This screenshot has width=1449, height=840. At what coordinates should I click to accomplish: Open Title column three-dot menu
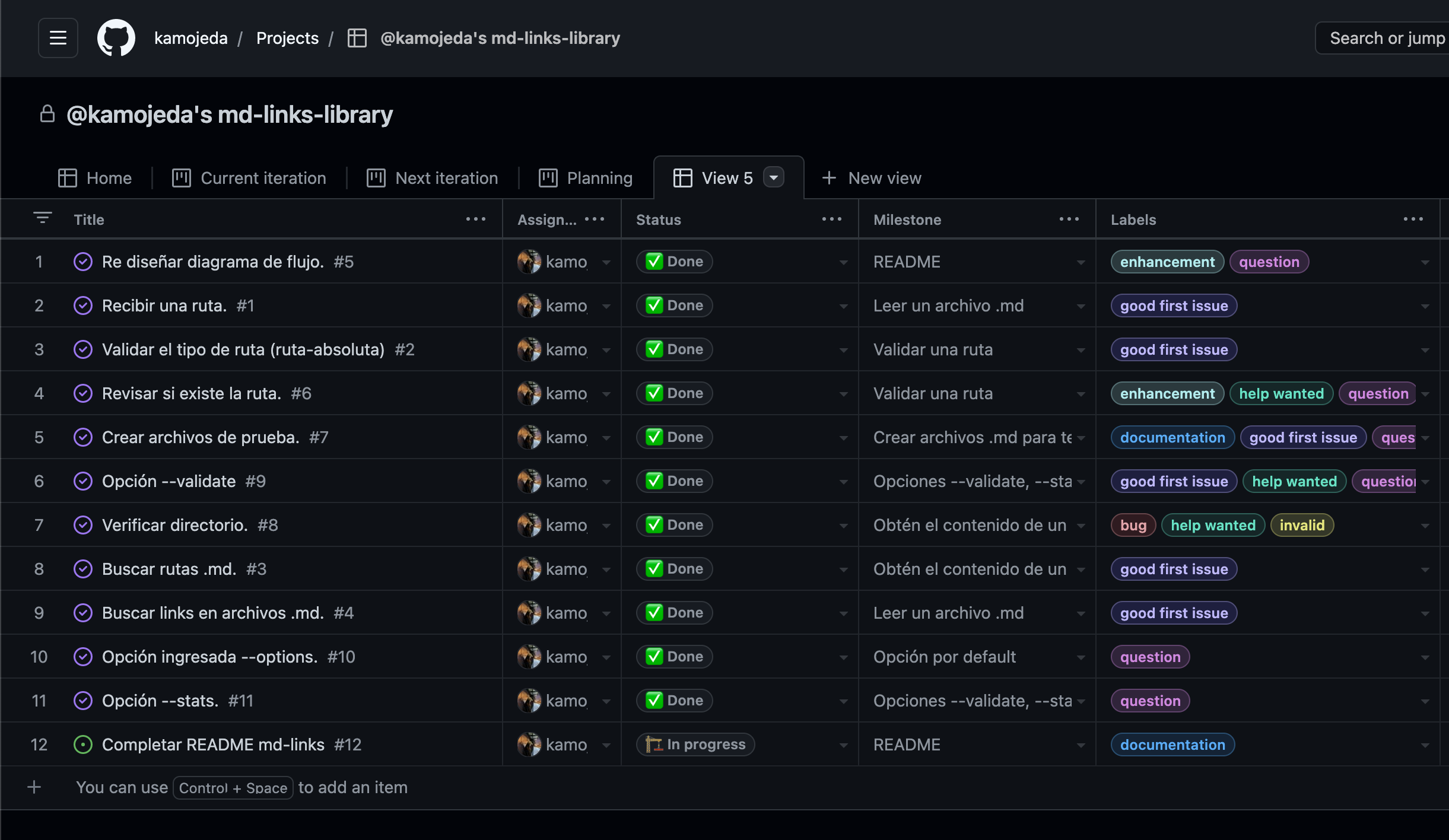[x=475, y=219]
